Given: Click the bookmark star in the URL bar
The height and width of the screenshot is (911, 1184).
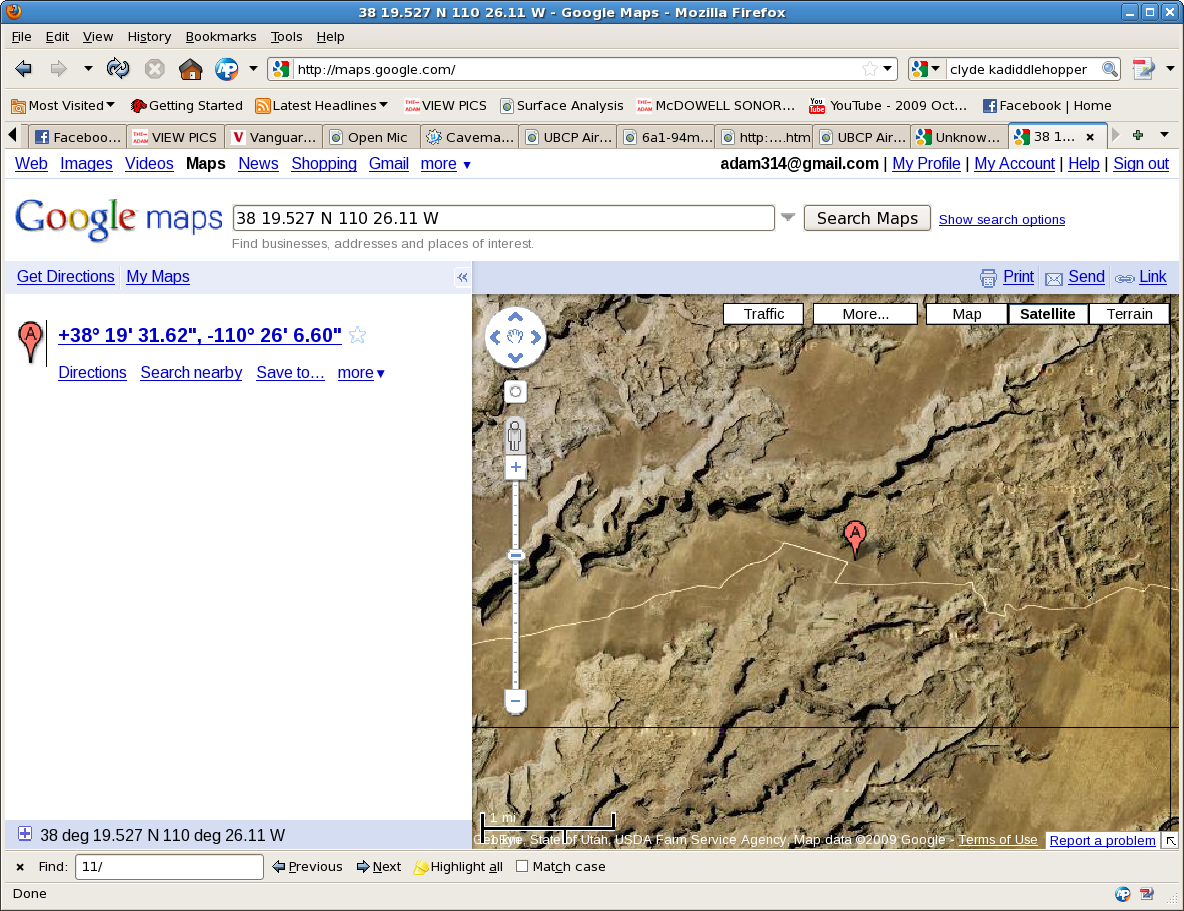Looking at the screenshot, I should [x=869, y=69].
